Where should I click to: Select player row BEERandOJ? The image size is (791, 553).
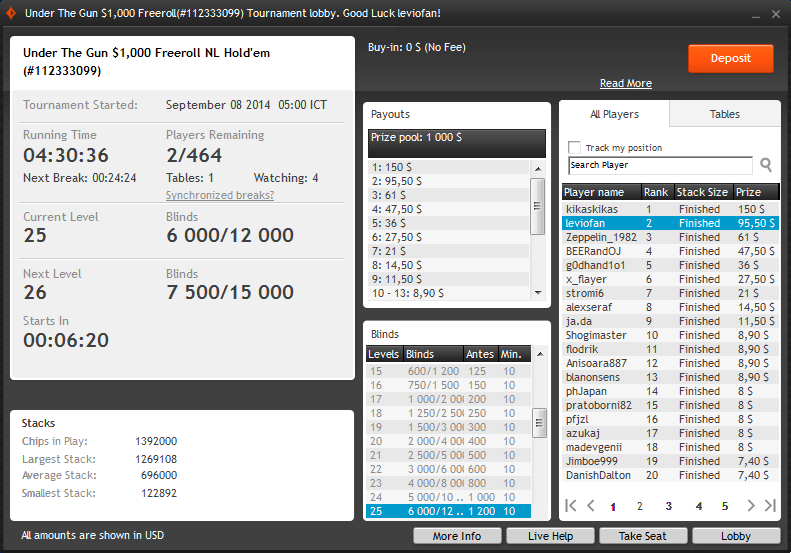pyautogui.click(x=670, y=251)
